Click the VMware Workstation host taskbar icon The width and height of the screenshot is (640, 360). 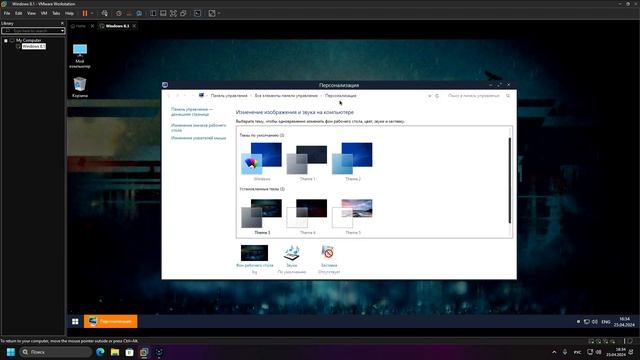[144, 352]
